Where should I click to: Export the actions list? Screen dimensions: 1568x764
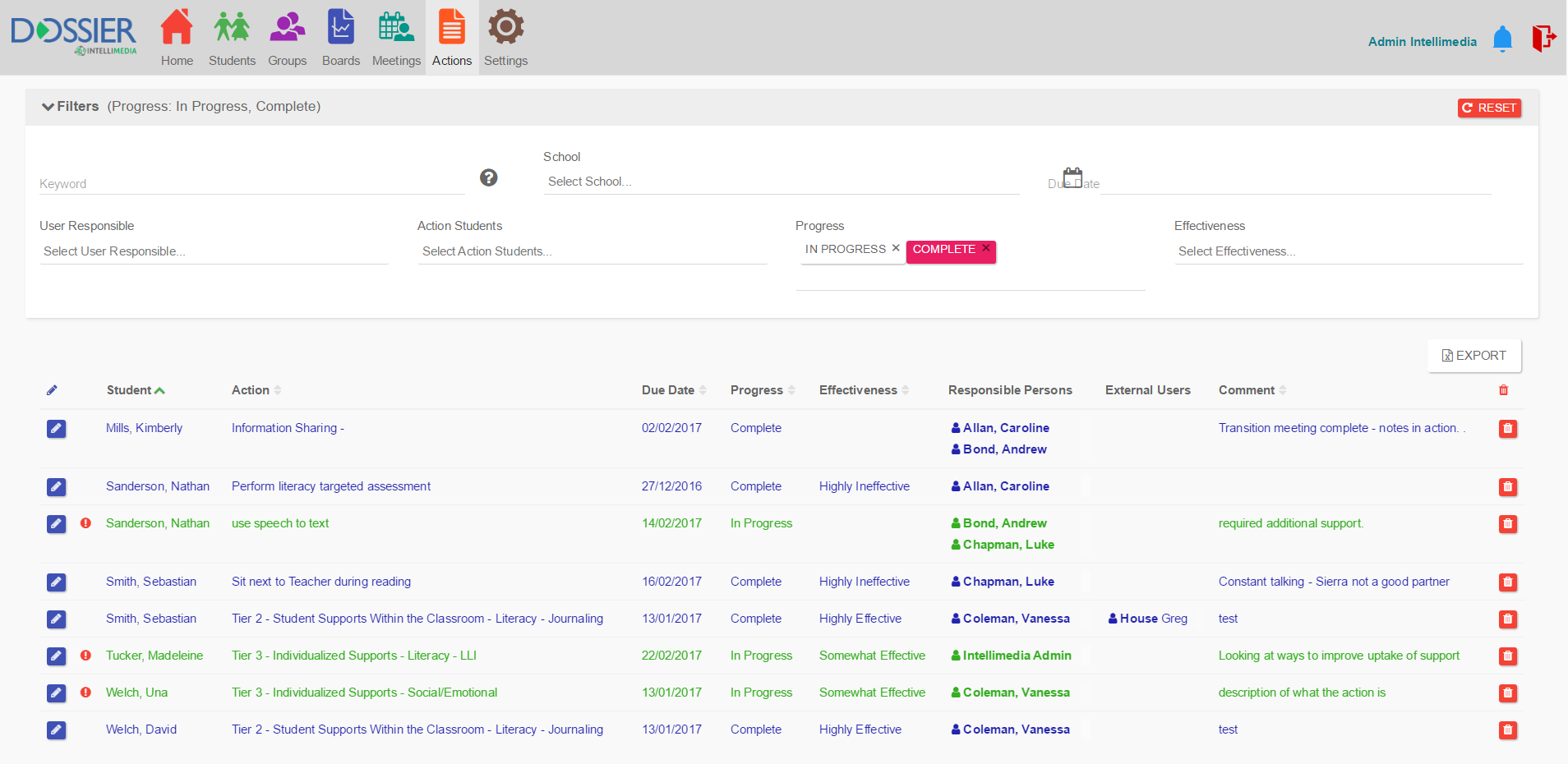click(1474, 356)
